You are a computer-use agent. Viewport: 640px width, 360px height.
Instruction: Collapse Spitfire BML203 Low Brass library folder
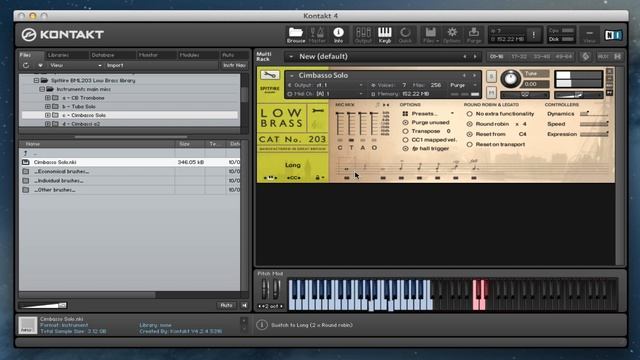click(x=36, y=80)
